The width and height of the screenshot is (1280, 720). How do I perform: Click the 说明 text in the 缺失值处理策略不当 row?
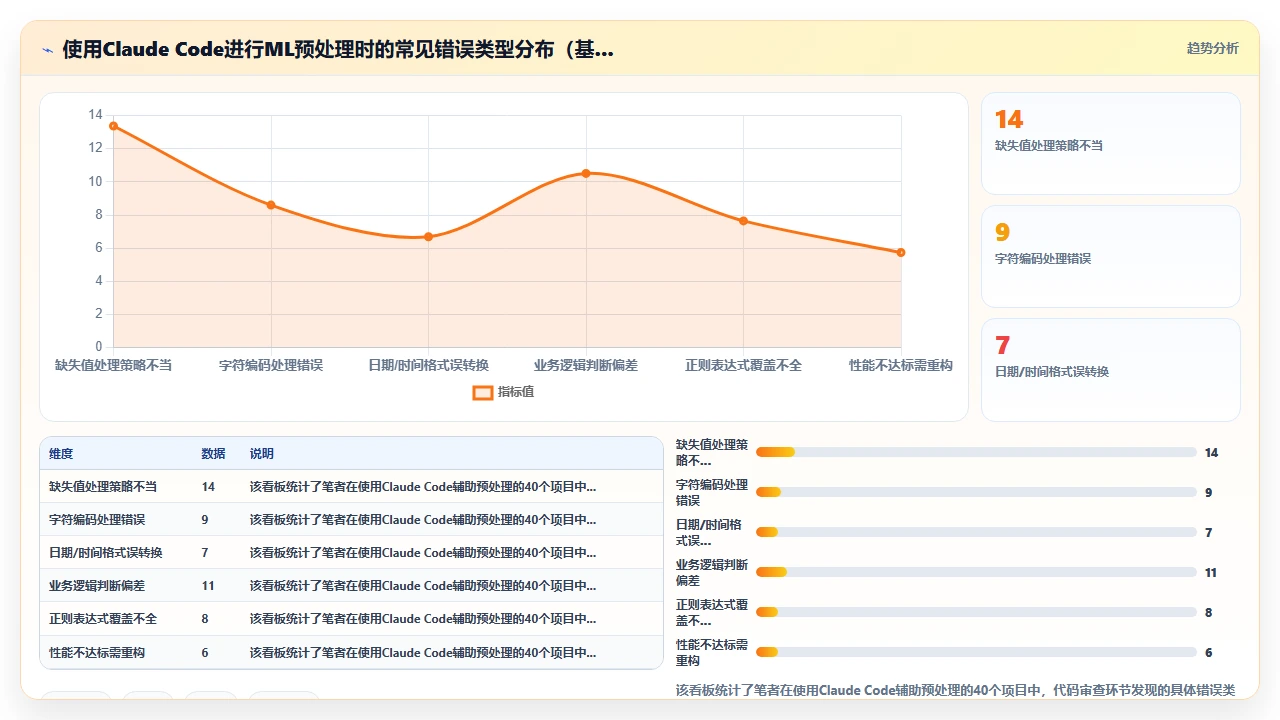(423, 487)
